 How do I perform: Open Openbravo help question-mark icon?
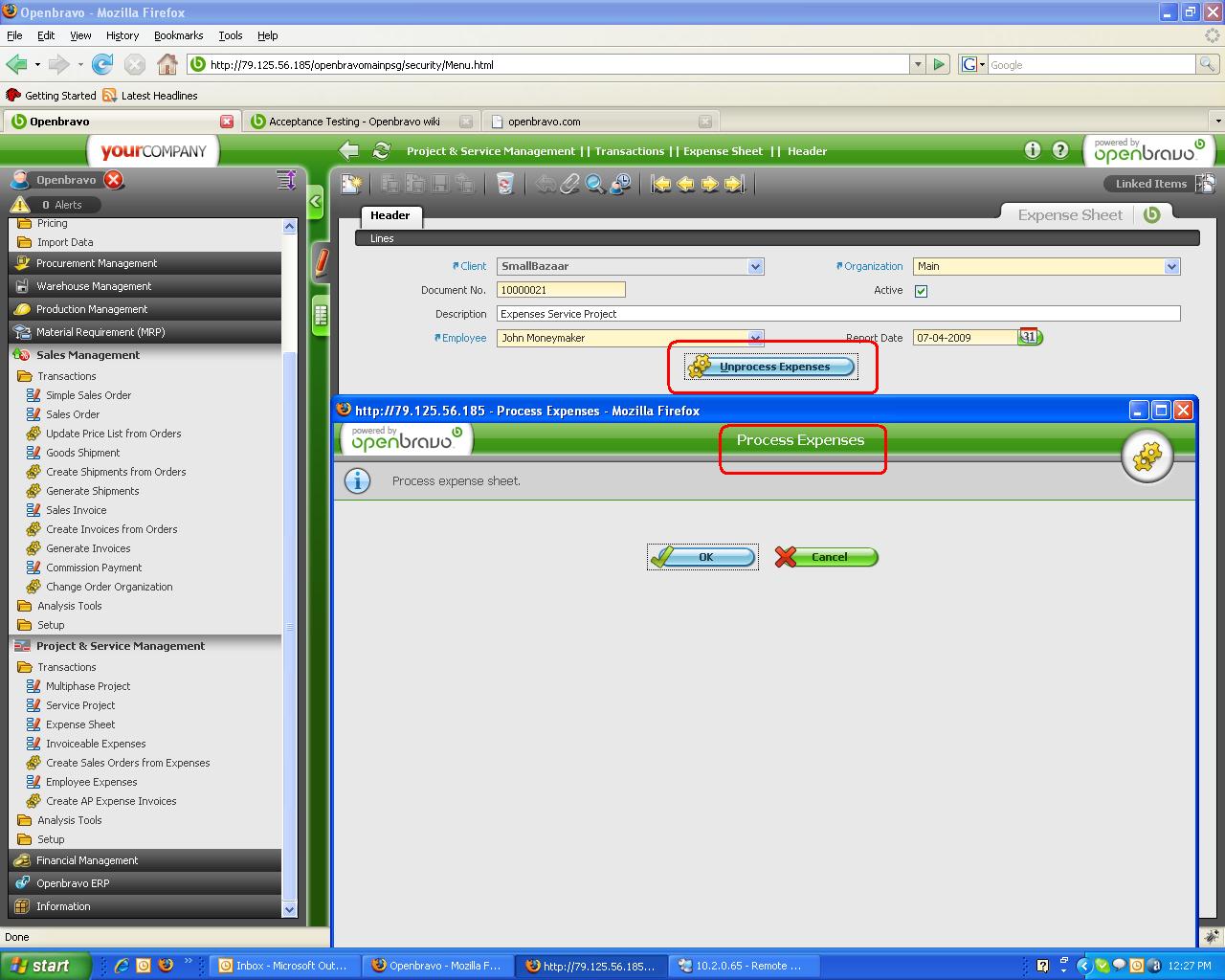pyautogui.click(x=1060, y=149)
